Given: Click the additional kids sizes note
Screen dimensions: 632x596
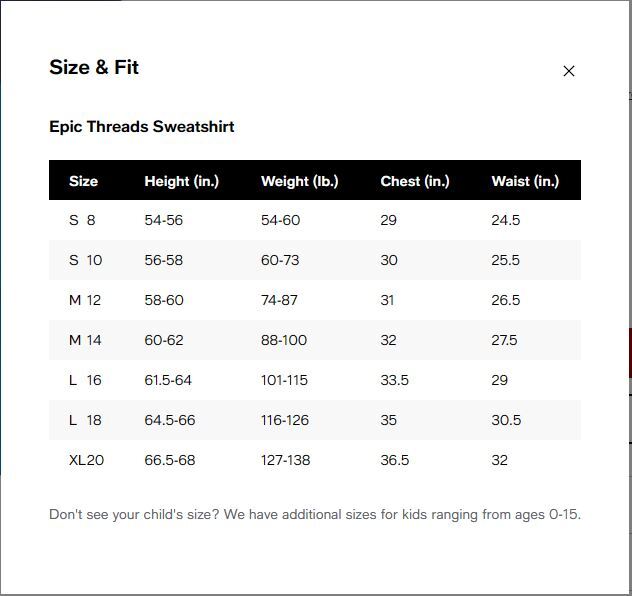Looking at the screenshot, I should (x=315, y=515).
